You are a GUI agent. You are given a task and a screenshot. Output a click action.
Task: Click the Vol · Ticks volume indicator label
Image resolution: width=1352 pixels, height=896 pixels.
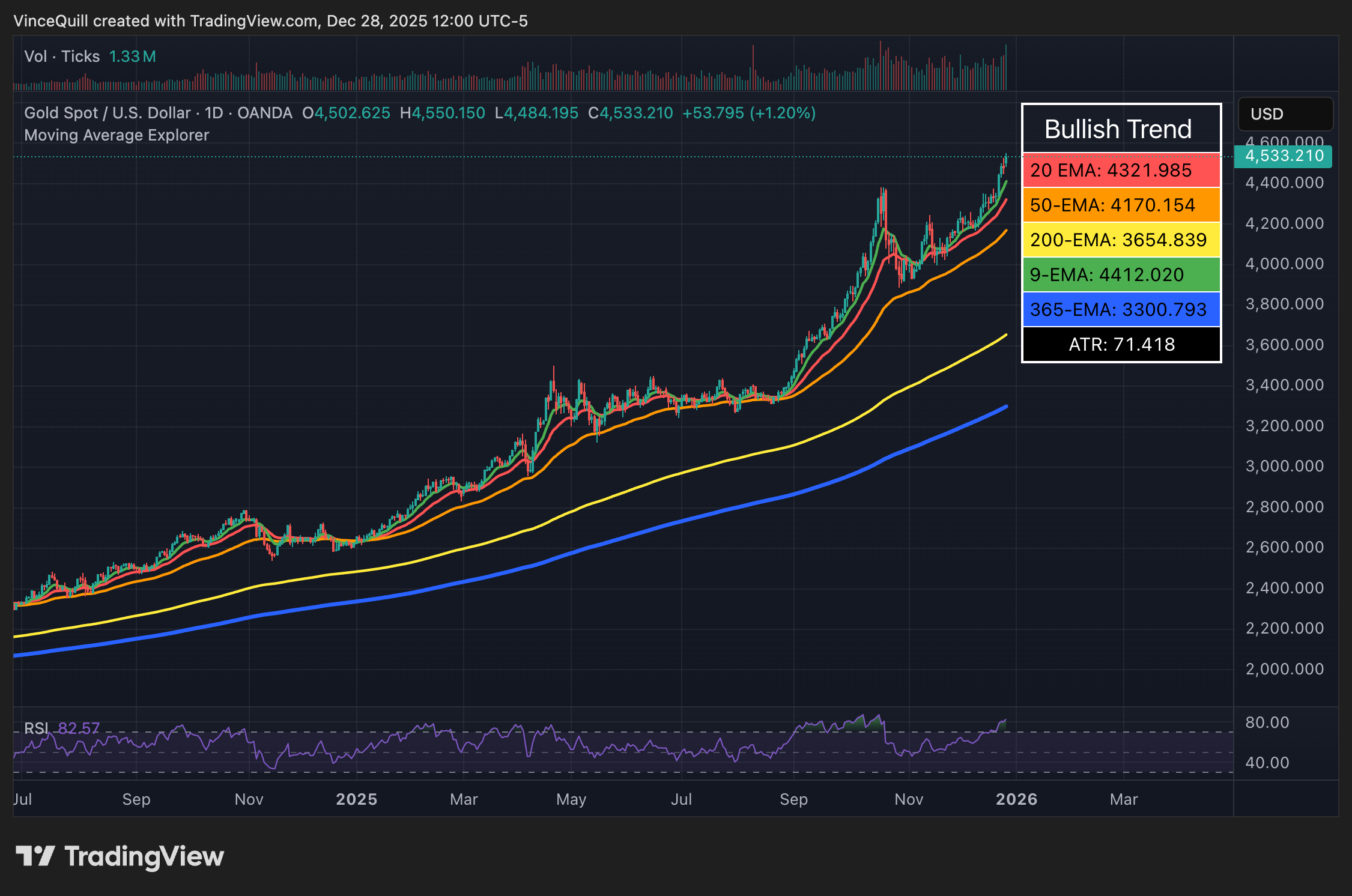click(62, 56)
